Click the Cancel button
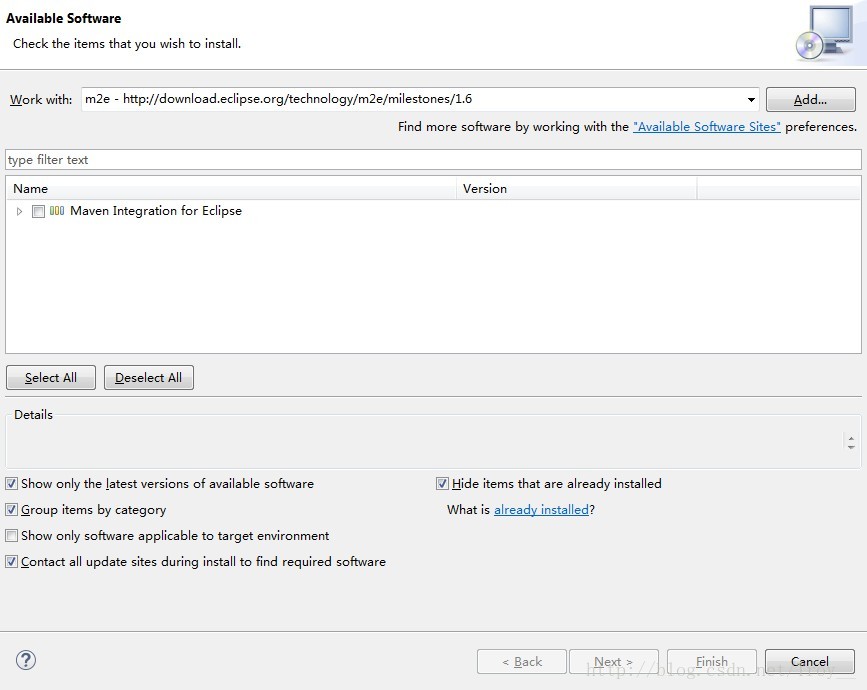The width and height of the screenshot is (867, 690). point(810,661)
